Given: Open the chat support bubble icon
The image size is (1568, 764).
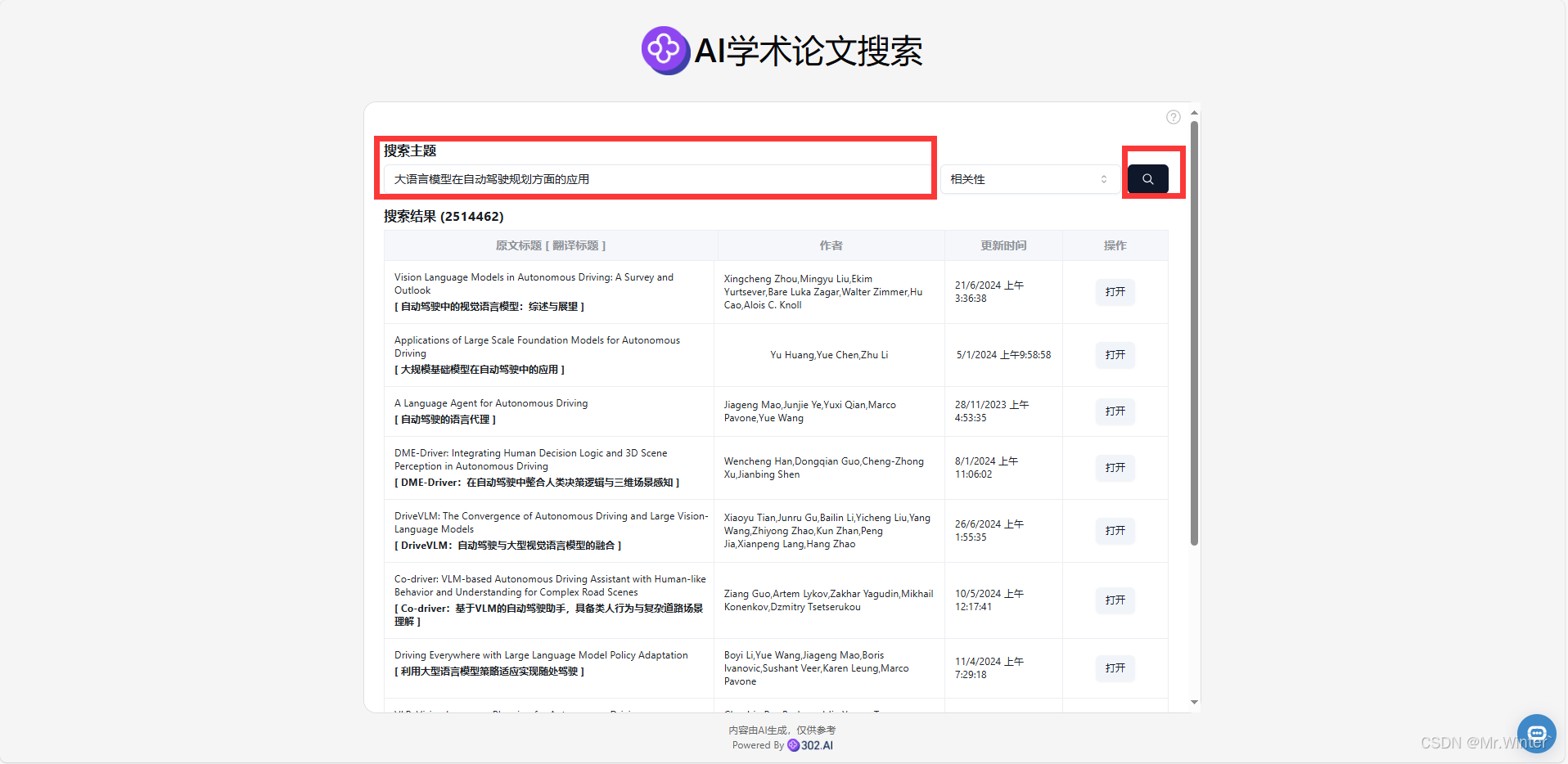Looking at the screenshot, I should tap(1536, 733).
